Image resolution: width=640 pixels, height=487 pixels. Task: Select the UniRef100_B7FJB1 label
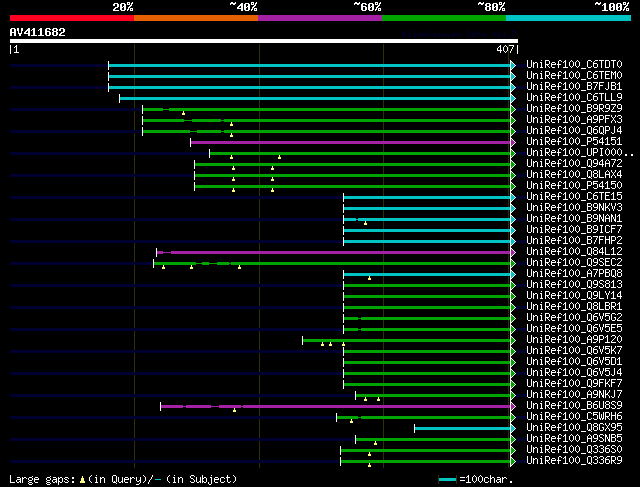click(x=574, y=87)
